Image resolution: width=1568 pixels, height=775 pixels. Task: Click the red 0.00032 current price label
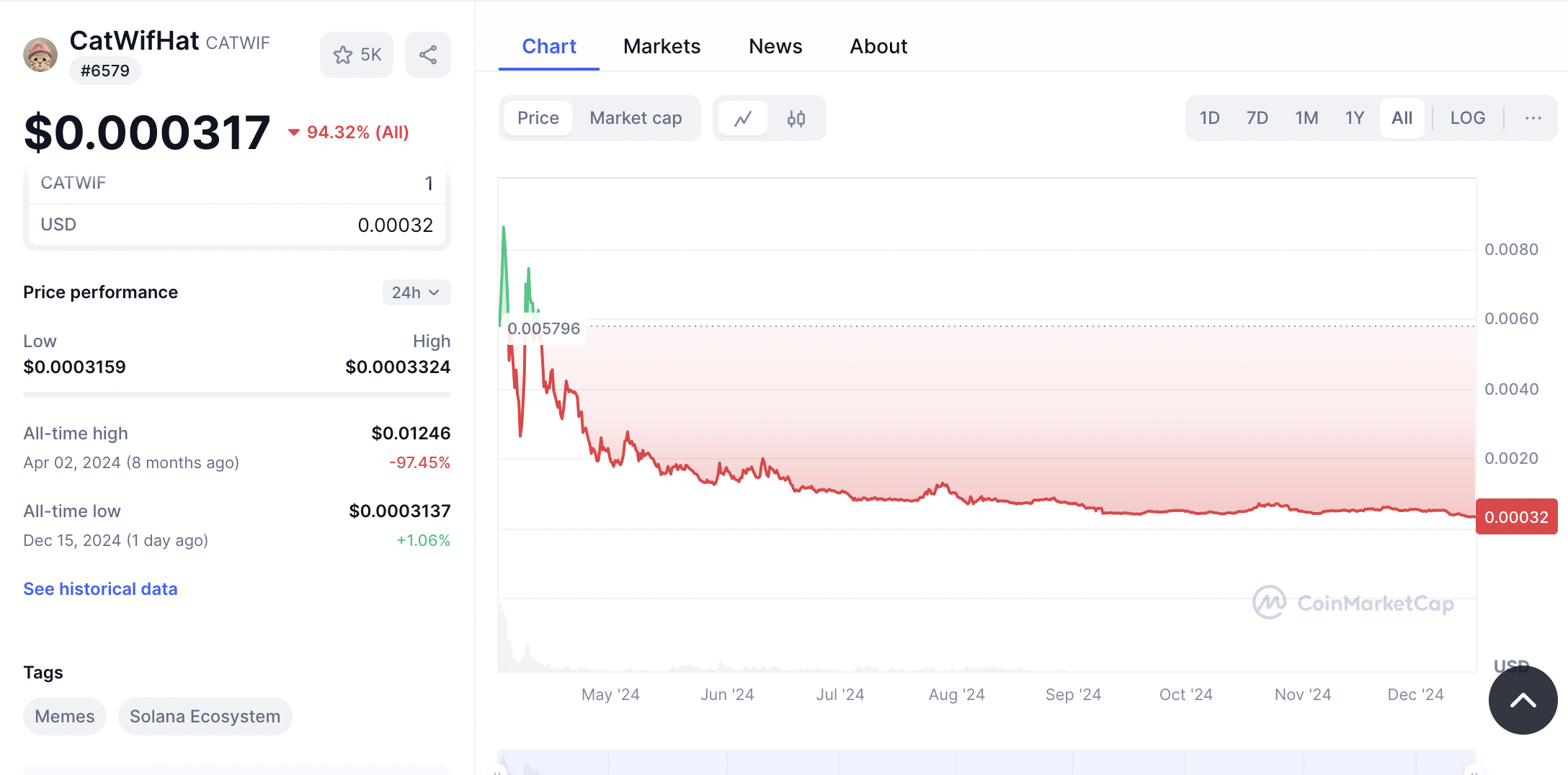click(1517, 517)
